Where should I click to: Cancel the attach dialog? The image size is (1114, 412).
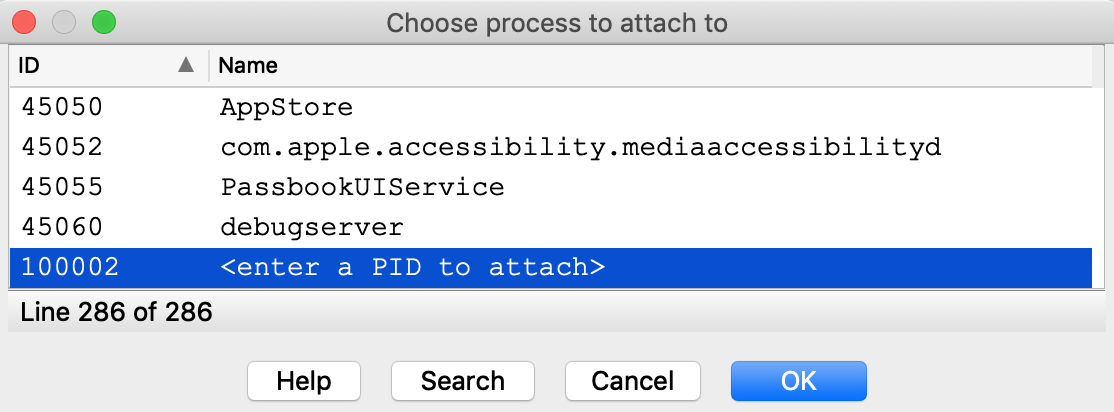tap(632, 381)
